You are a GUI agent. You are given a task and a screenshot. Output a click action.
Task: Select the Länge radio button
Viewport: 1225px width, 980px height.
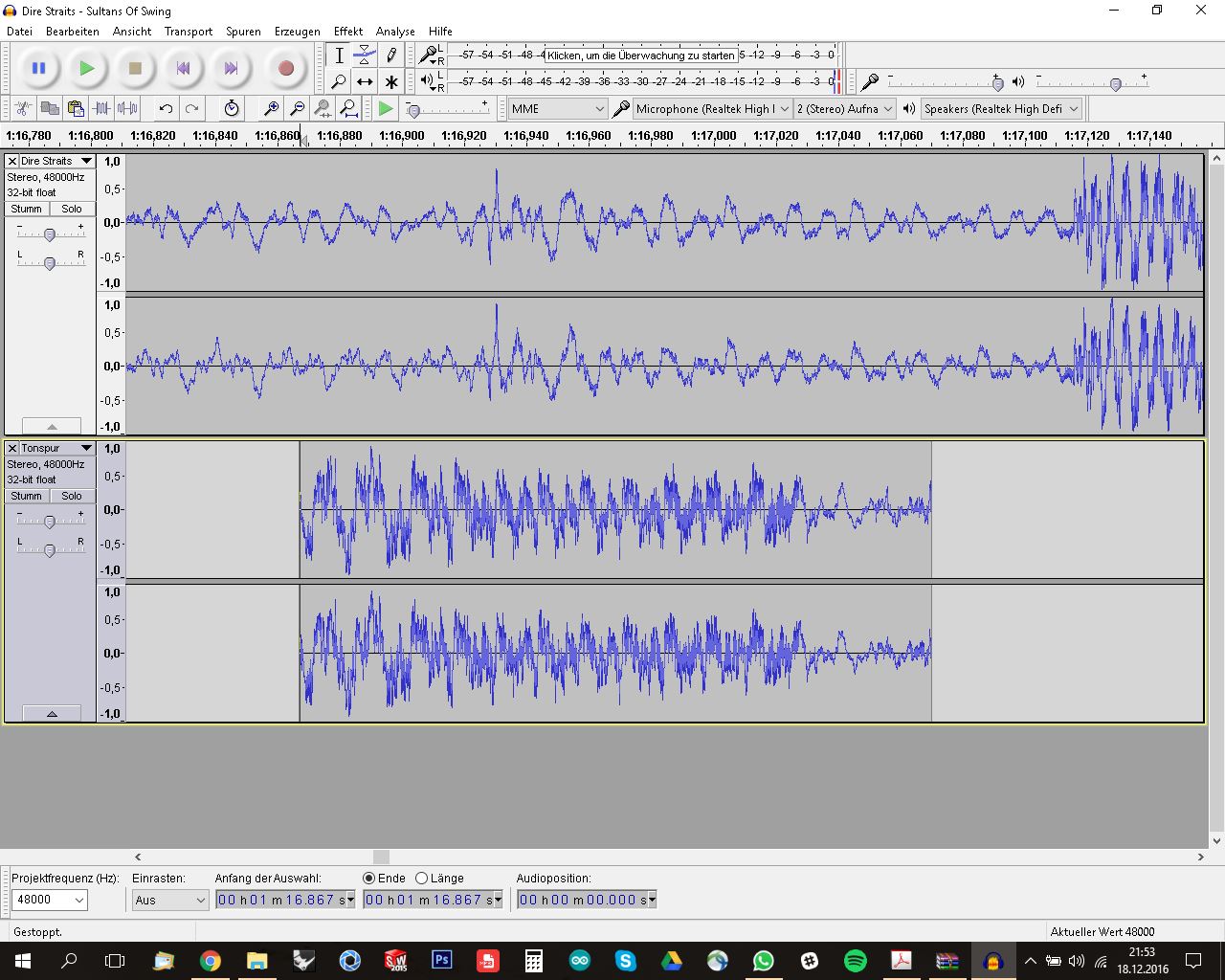(421, 878)
